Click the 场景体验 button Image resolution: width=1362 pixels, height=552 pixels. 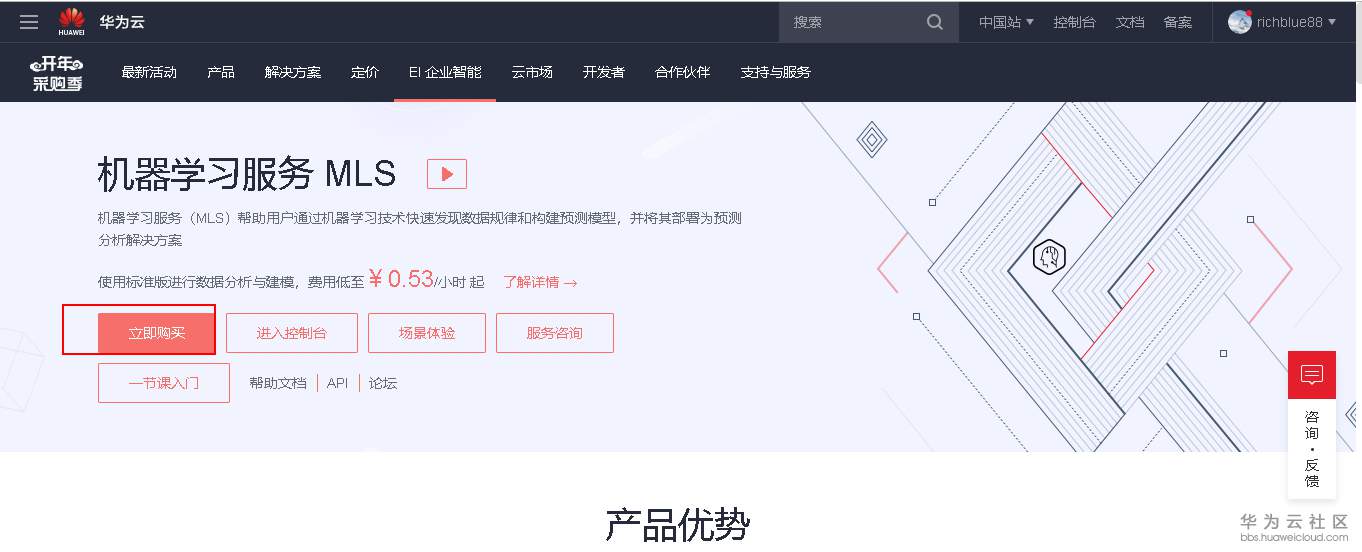point(427,333)
